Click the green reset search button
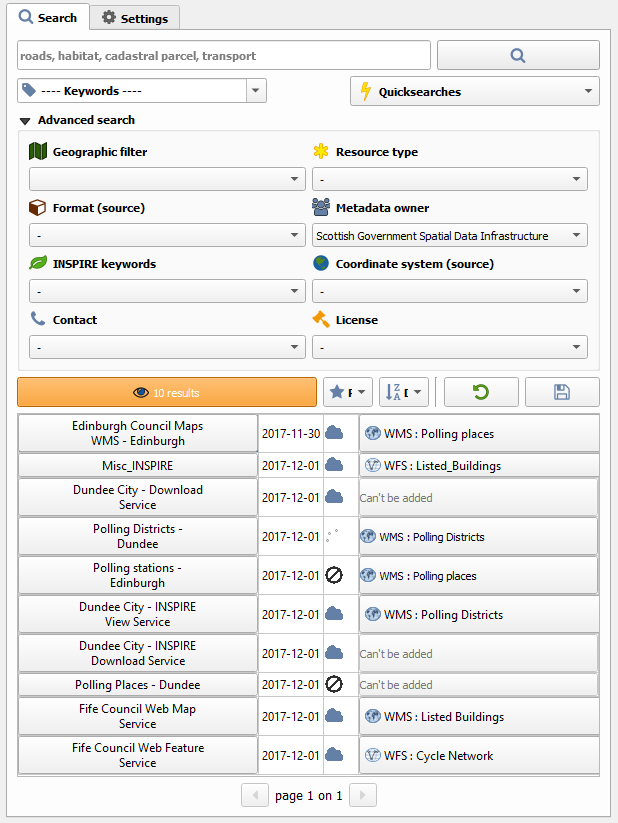This screenshot has height=823, width=618. tap(481, 392)
